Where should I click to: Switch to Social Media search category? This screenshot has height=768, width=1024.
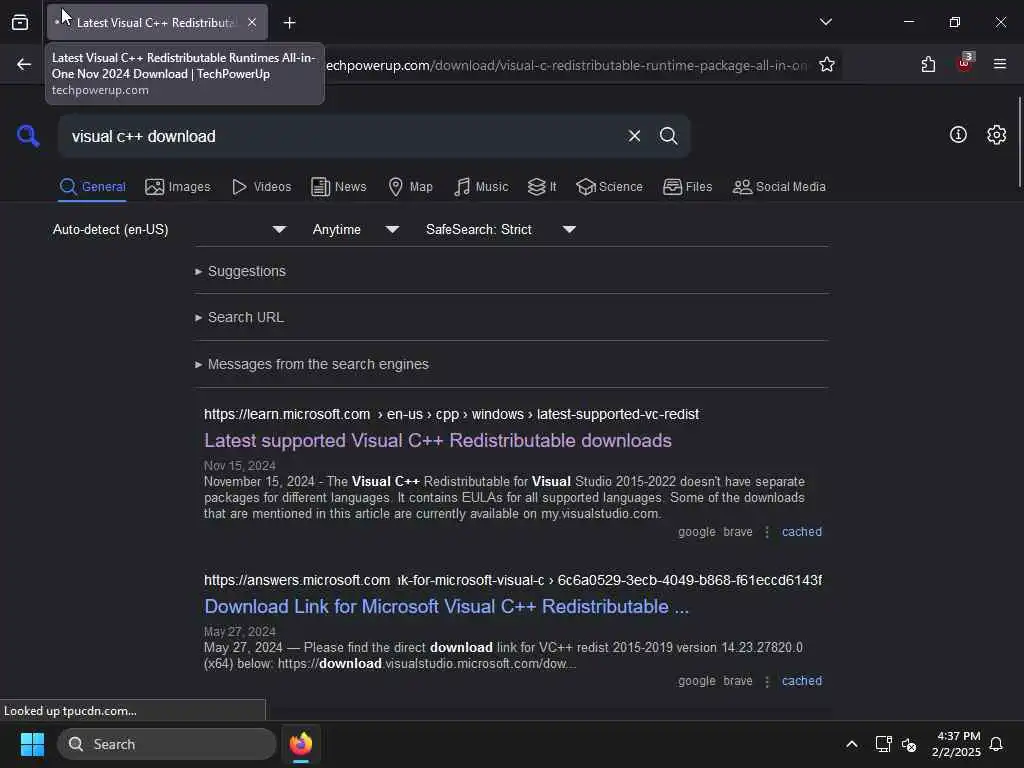(x=779, y=187)
